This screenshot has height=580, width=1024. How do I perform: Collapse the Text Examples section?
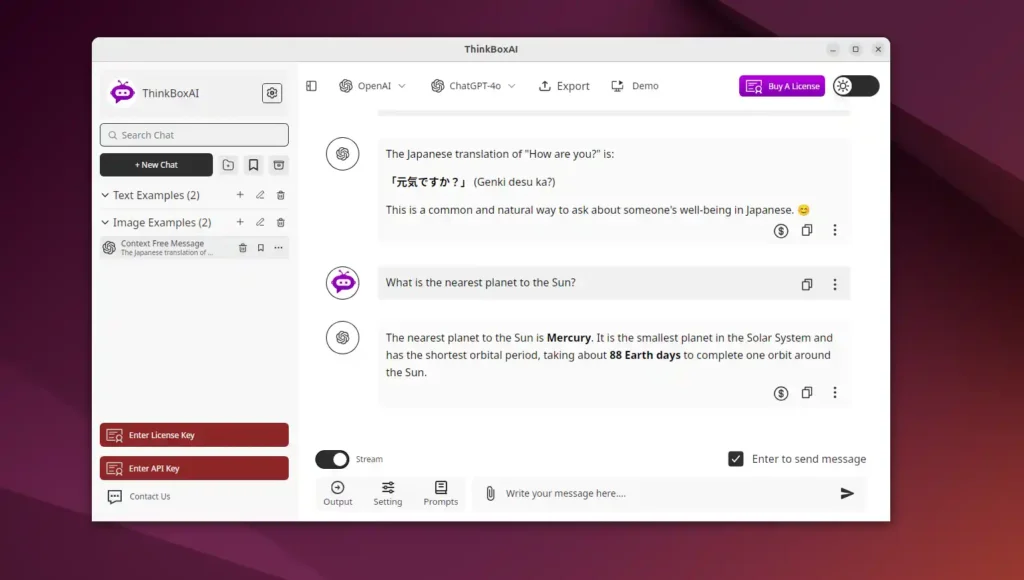108,195
